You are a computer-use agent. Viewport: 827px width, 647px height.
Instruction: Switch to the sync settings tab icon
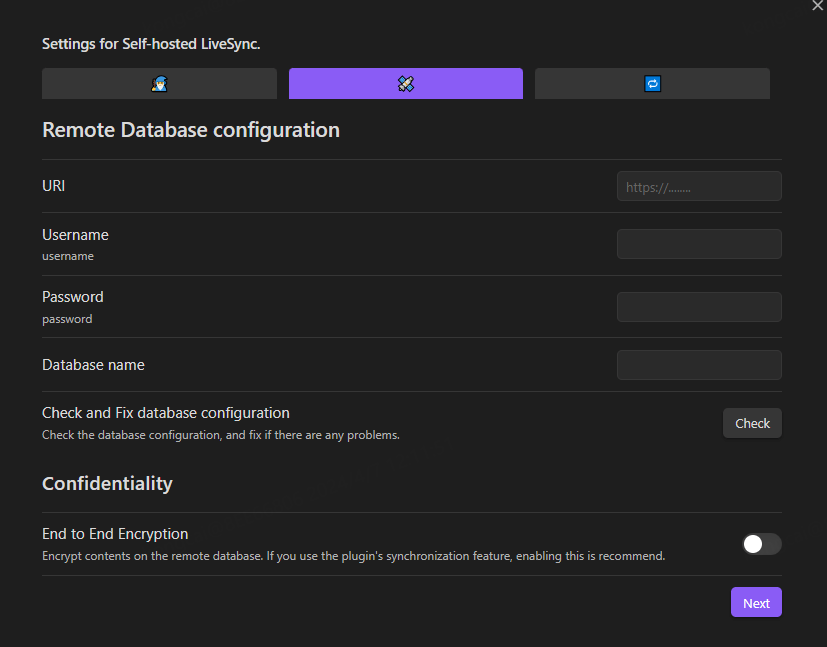(652, 84)
